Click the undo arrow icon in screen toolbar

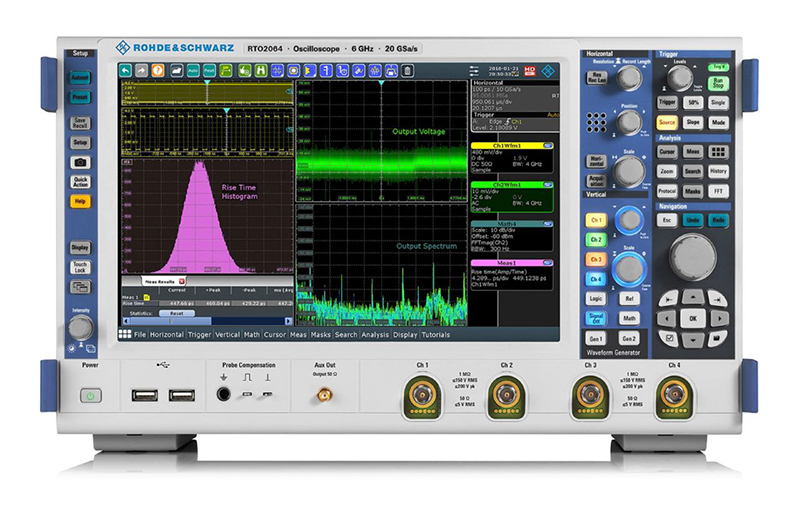coord(126,70)
